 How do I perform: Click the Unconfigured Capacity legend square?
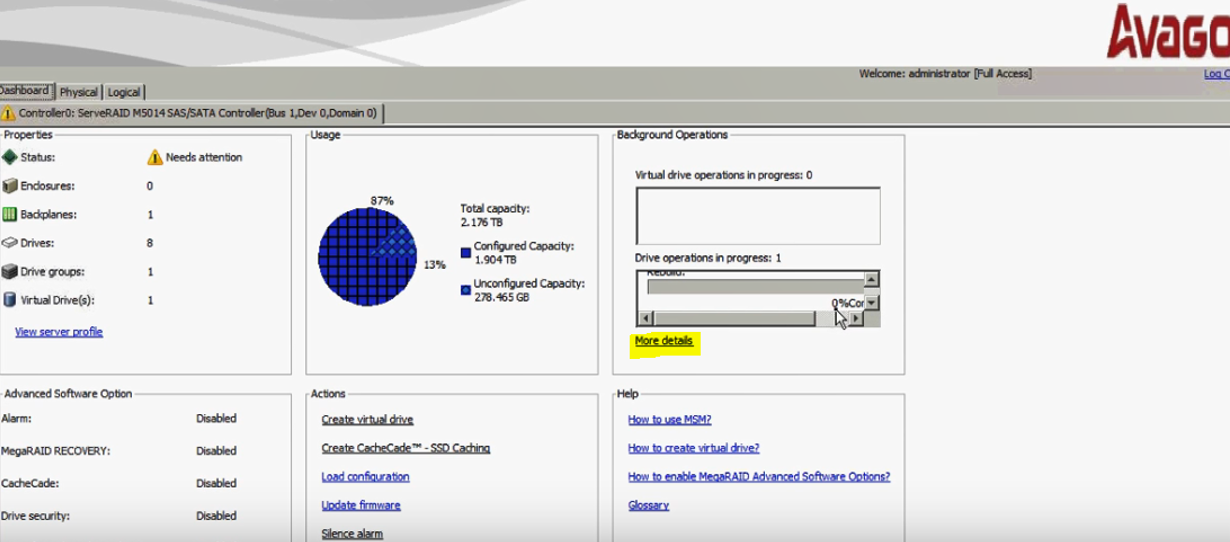click(x=466, y=290)
